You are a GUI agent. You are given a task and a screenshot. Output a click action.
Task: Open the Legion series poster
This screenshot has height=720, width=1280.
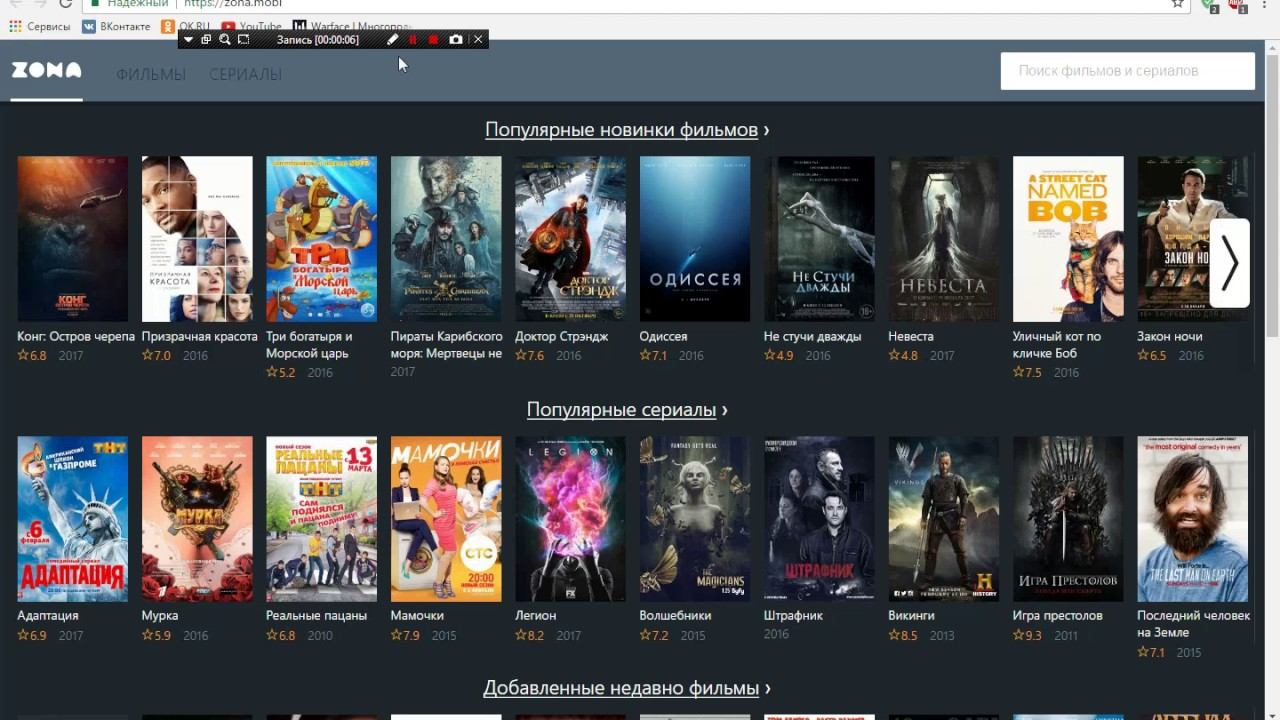pyautogui.click(x=570, y=519)
